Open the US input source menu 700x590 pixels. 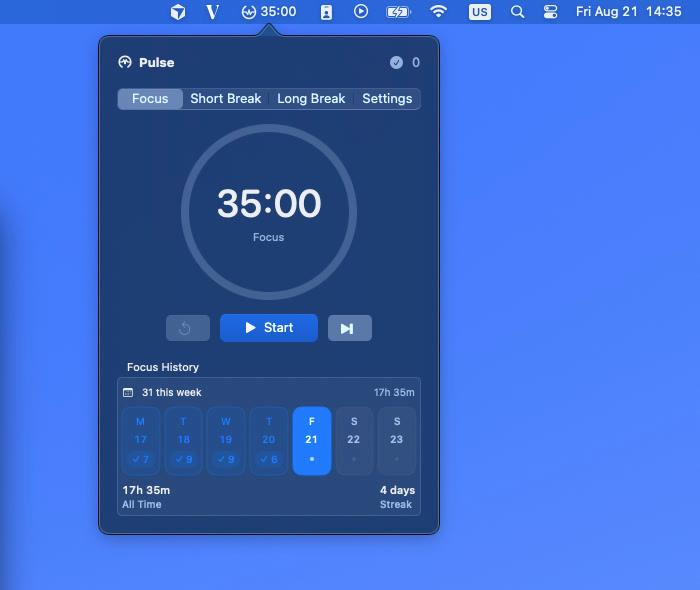[x=479, y=12]
